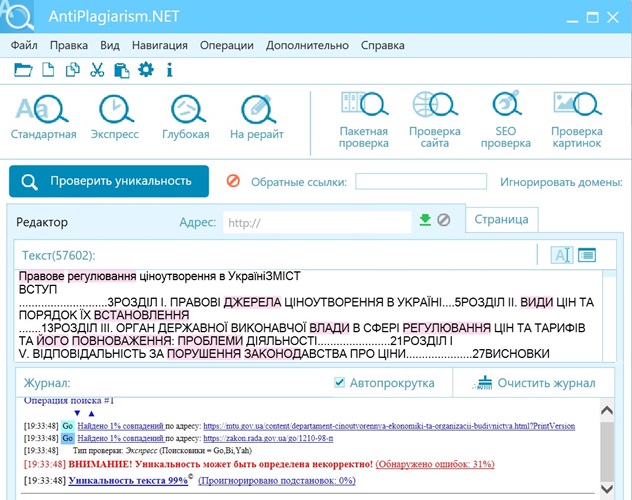Viewport: 632px width, 500px height.
Task: Click the scissors cut icon
Action: point(97,70)
